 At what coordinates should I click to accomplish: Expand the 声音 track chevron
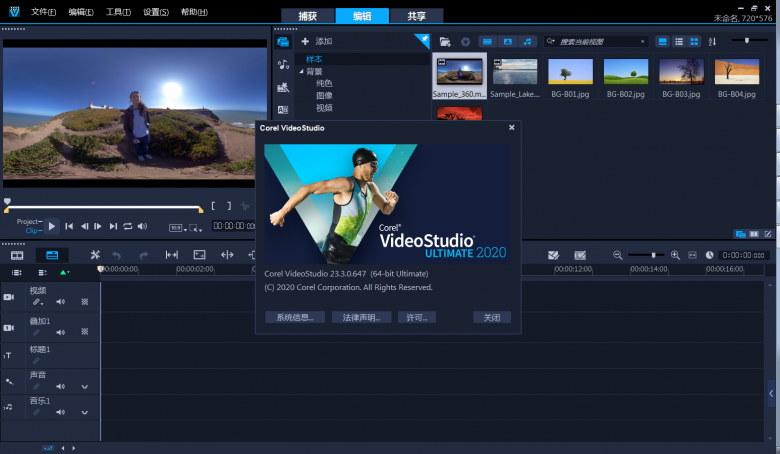85,387
